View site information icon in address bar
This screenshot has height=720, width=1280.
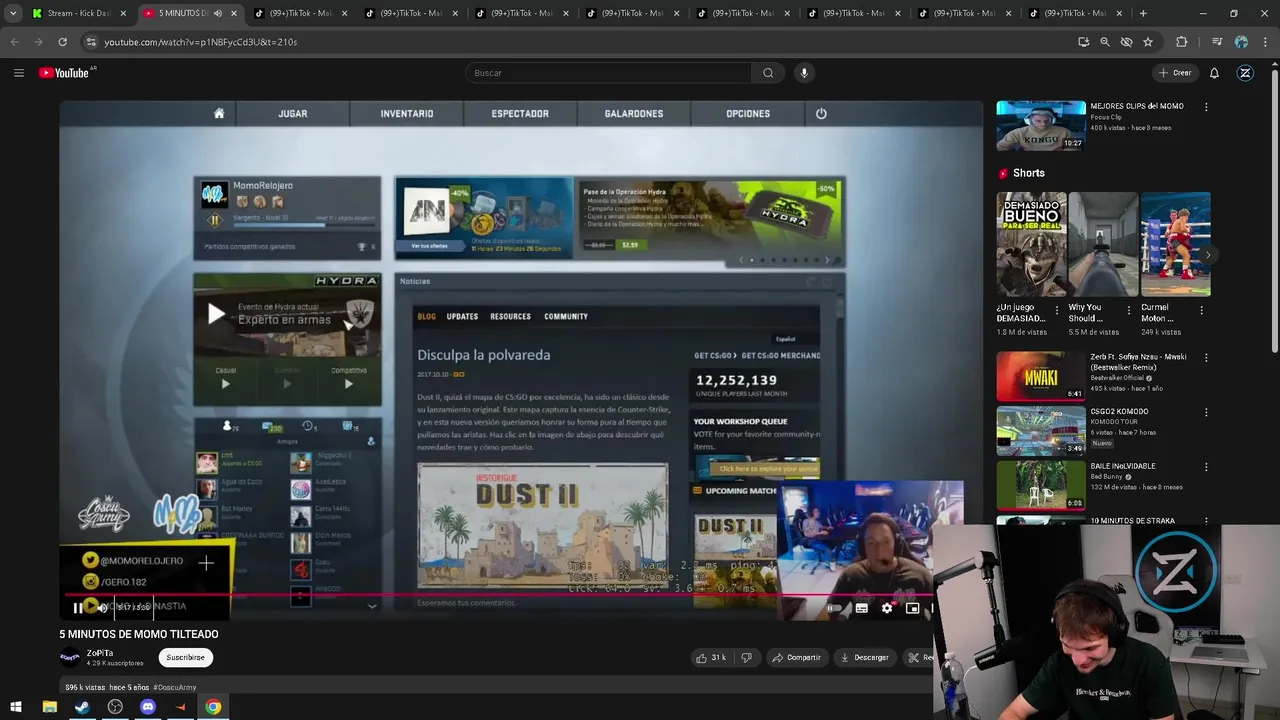pos(90,42)
